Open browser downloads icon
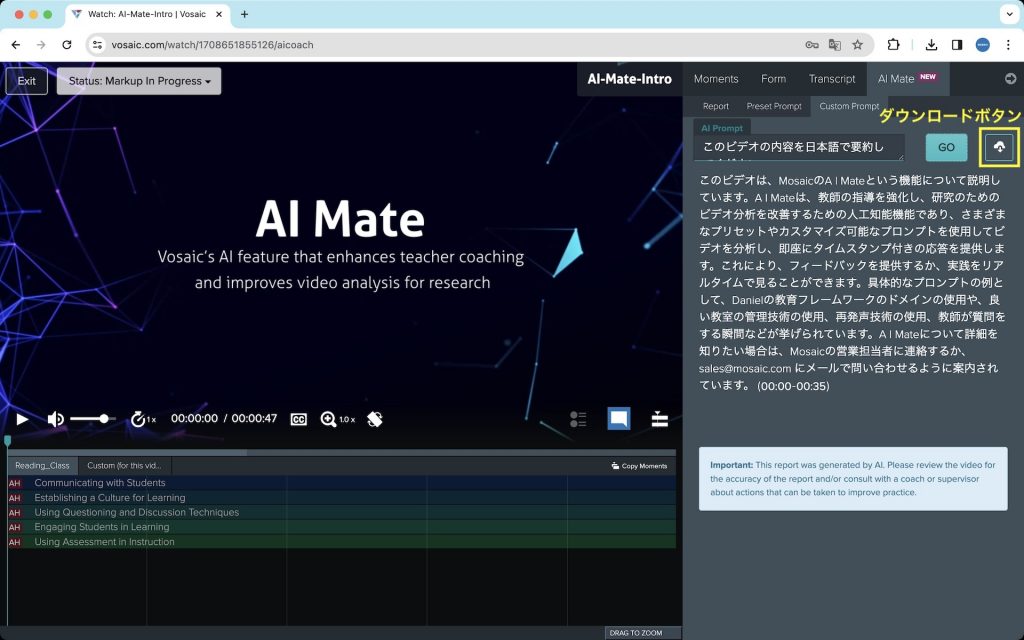This screenshot has width=1024, height=640. 931,45
